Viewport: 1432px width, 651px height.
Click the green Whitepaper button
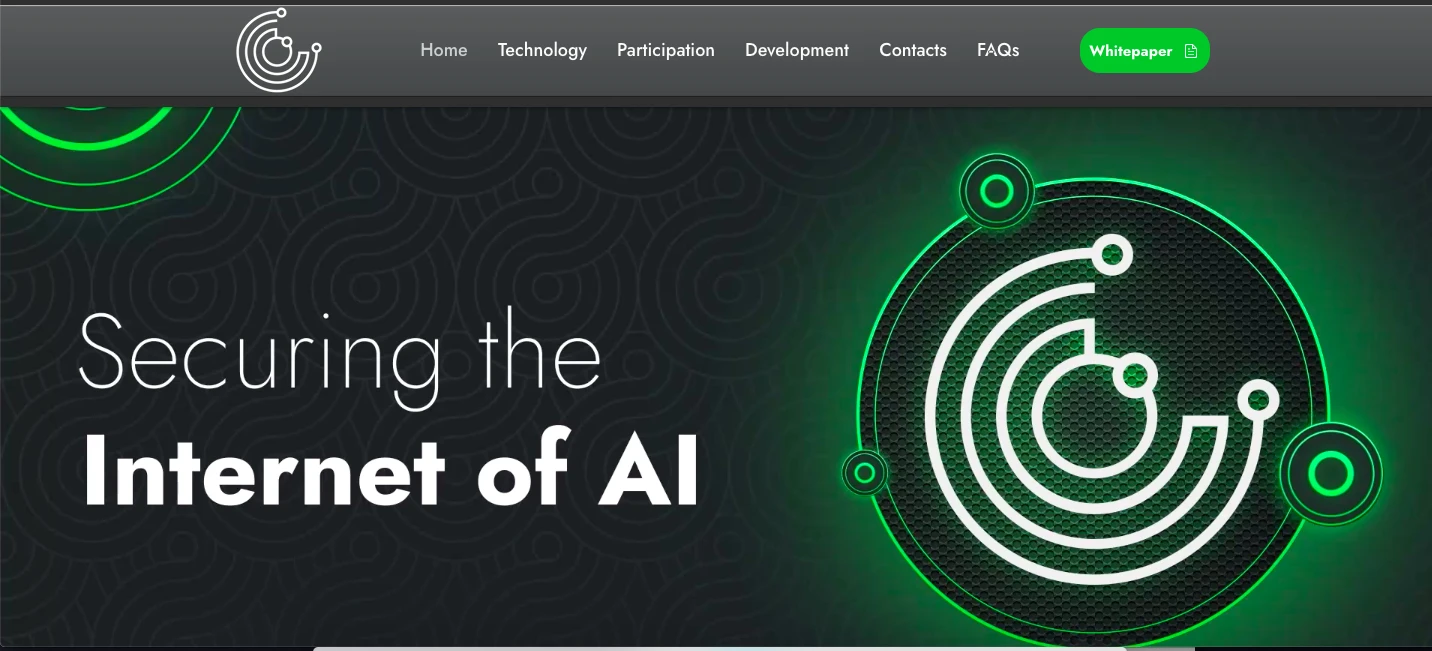tap(1144, 51)
